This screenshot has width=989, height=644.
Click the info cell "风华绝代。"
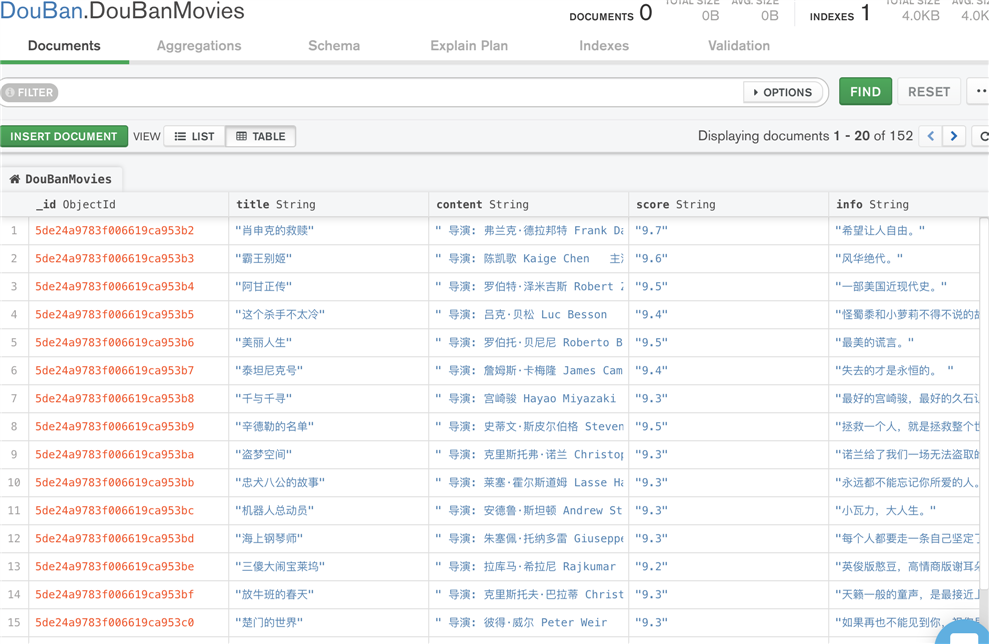904,258
